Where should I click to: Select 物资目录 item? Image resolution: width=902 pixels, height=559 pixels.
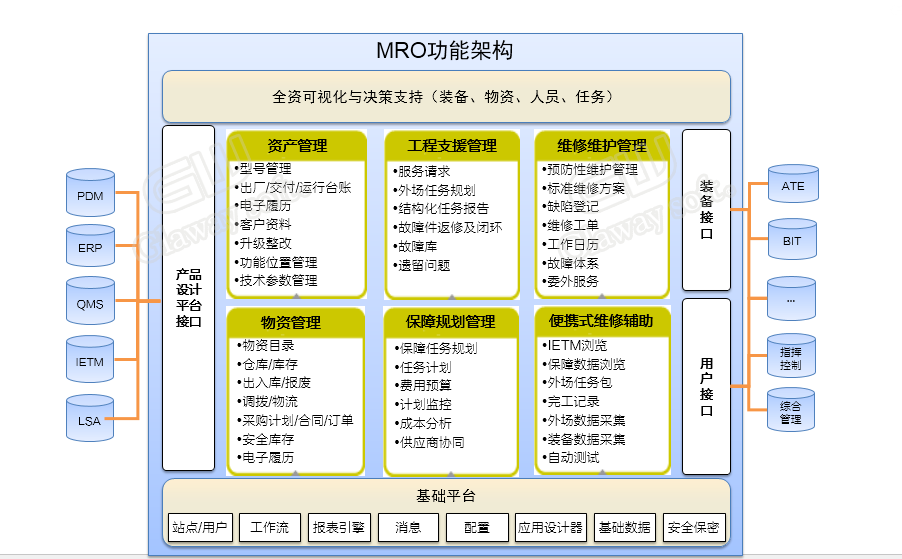click(x=268, y=345)
